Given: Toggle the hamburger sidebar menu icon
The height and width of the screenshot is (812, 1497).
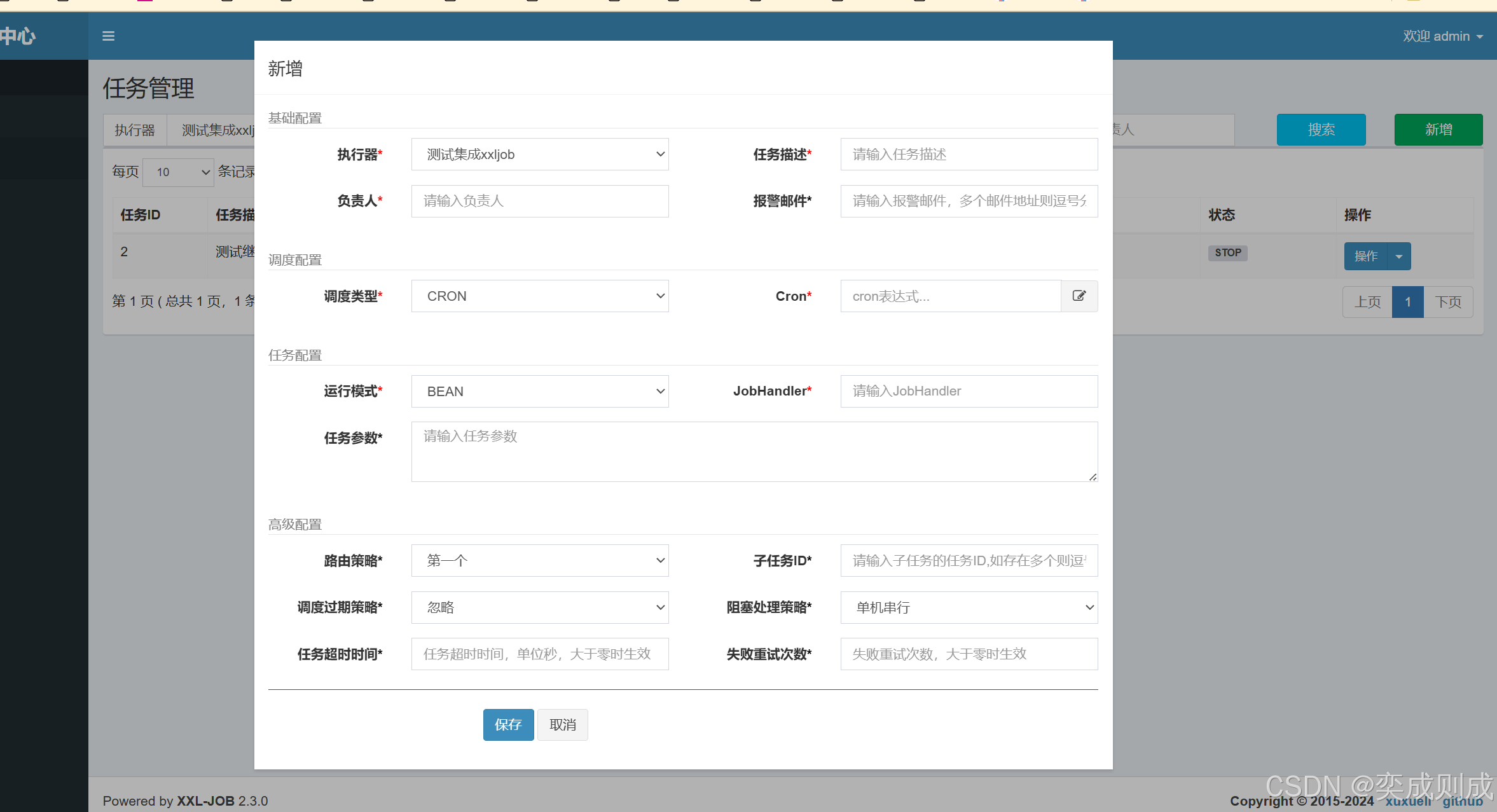Looking at the screenshot, I should (x=108, y=36).
